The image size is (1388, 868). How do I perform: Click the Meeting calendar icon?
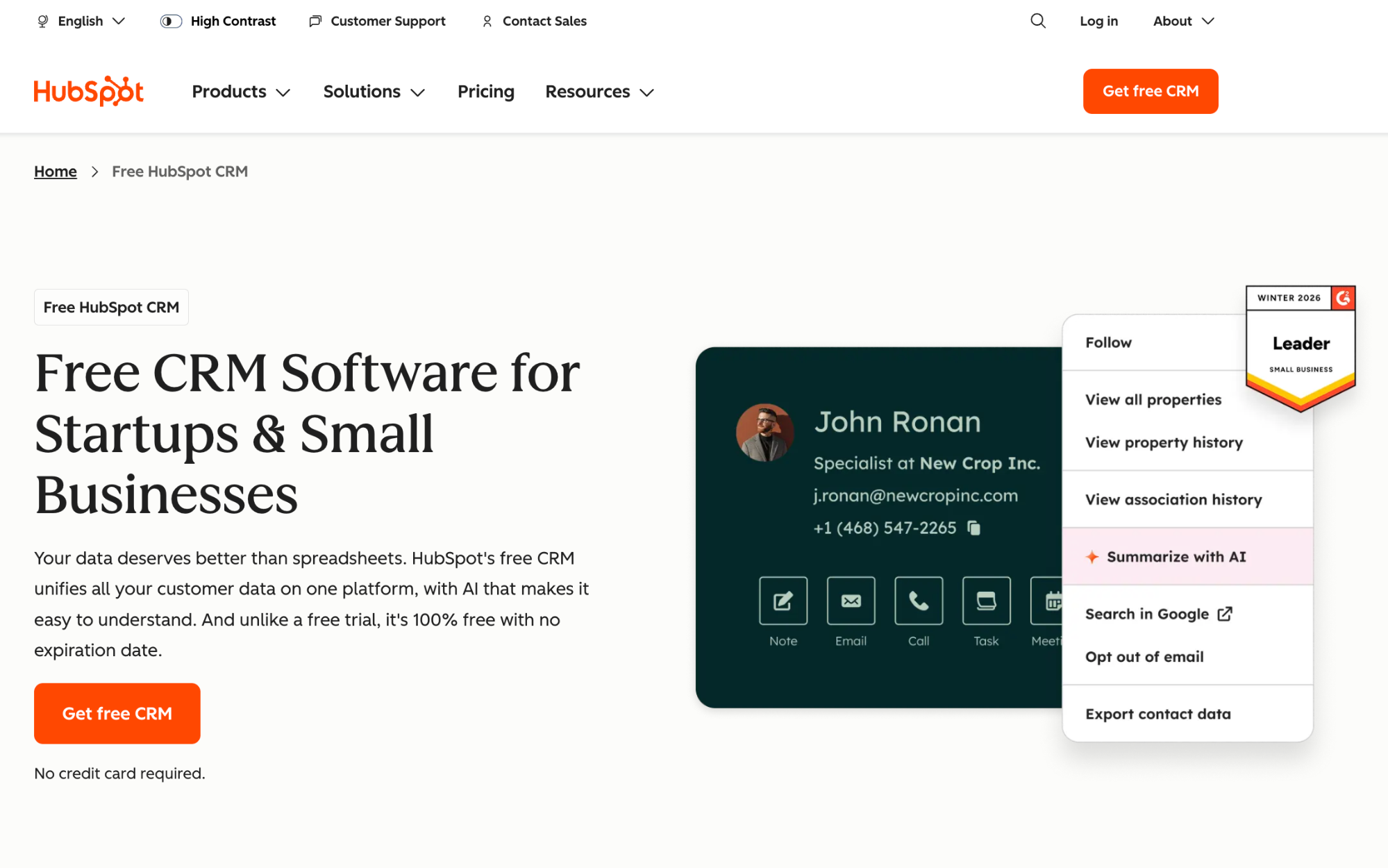tap(1047, 601)
